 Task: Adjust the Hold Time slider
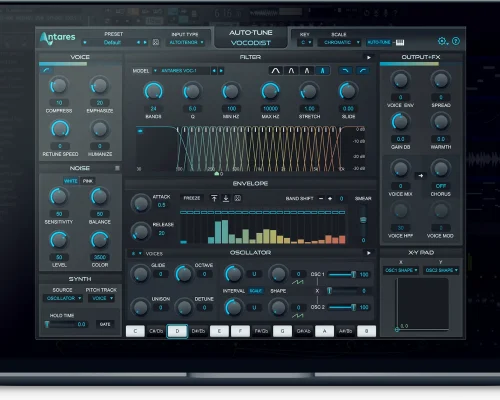tap(61, 324)
